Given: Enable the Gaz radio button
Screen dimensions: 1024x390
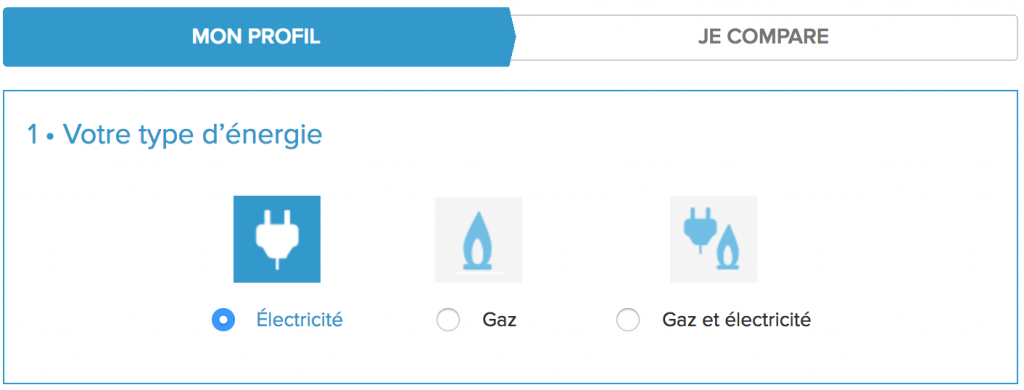Looking at the screenshot, I should tap(448, 320).
